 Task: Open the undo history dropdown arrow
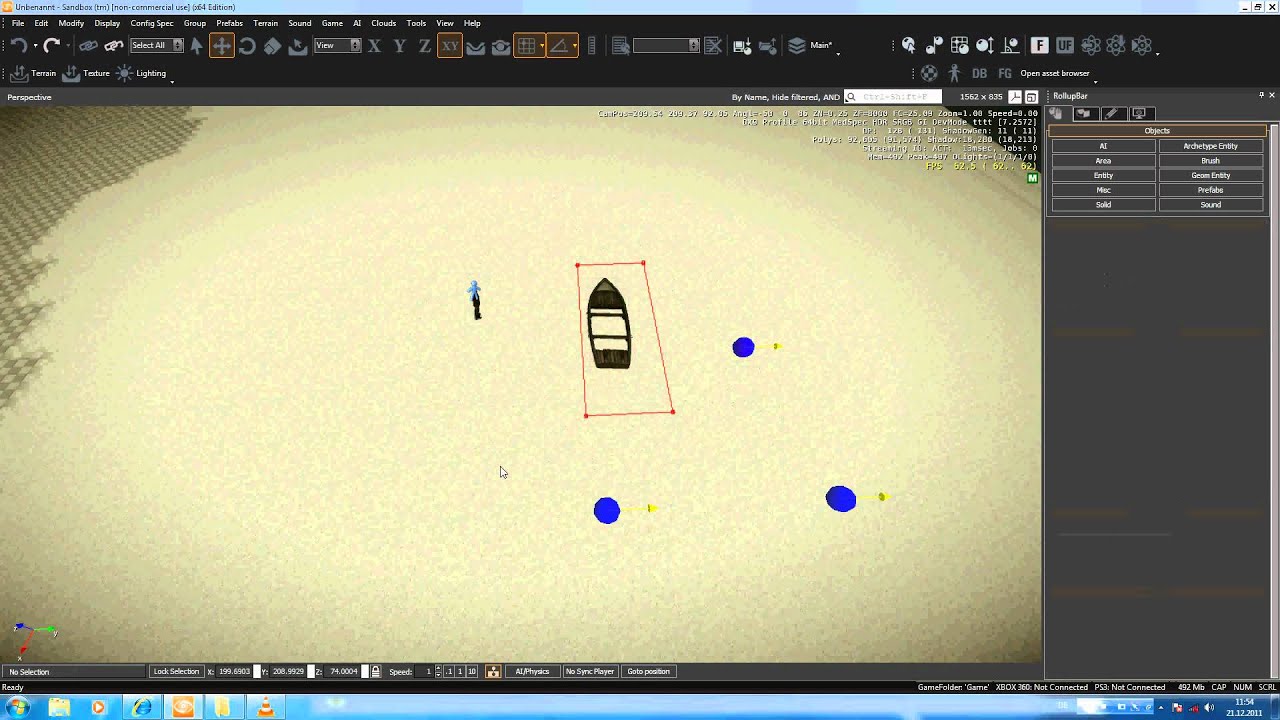pos(35,45)
